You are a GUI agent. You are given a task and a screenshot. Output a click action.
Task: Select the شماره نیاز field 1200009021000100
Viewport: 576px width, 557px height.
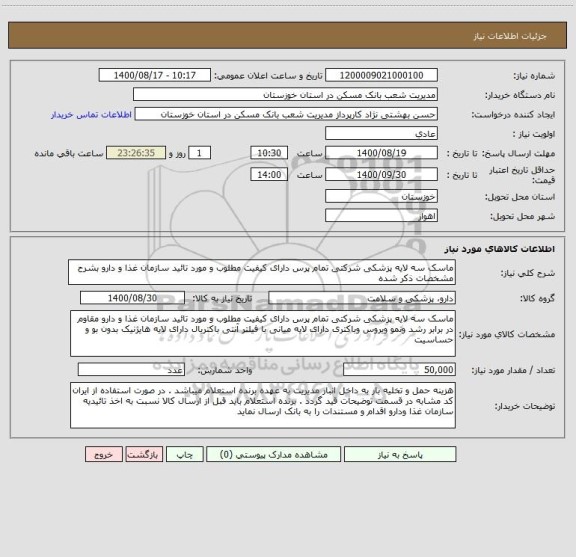[x=381, y=75]
